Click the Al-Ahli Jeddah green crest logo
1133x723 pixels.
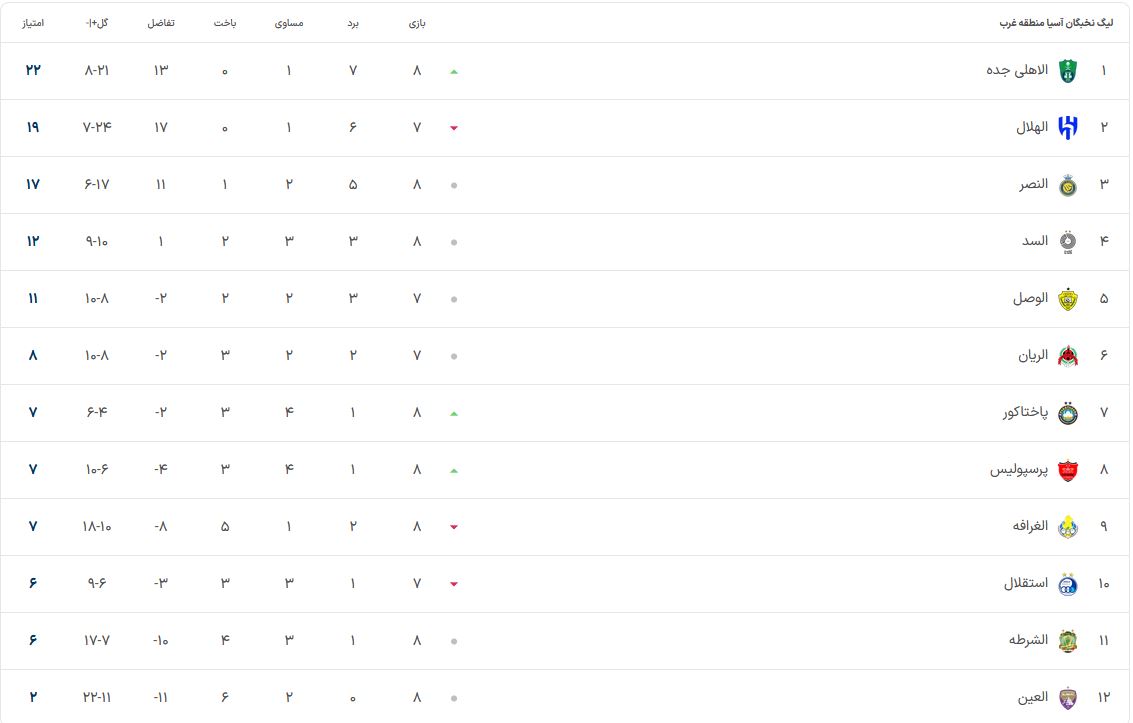(1068, 71)
